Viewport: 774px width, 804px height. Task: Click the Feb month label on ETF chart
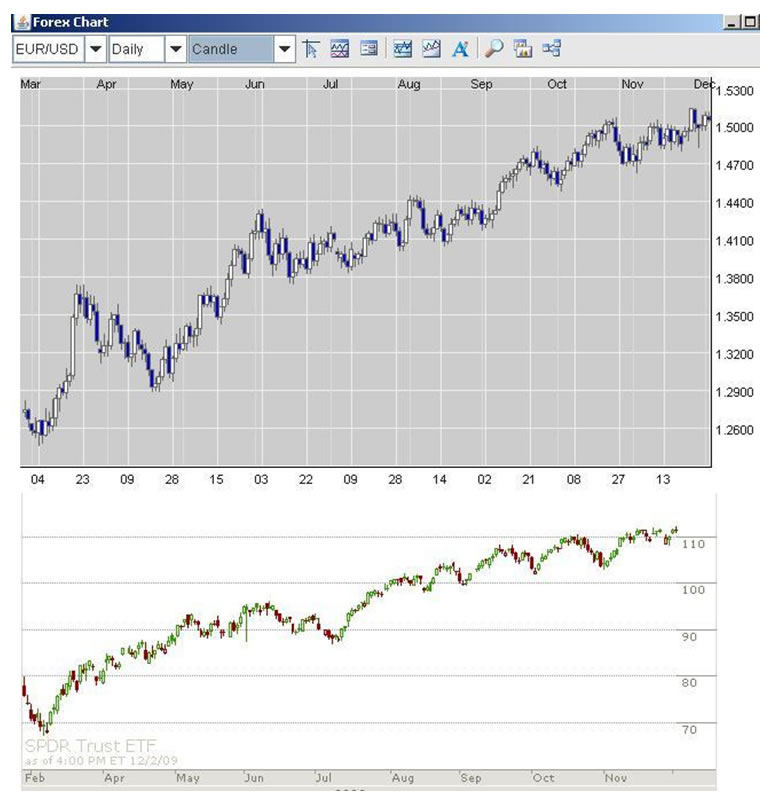35,778
